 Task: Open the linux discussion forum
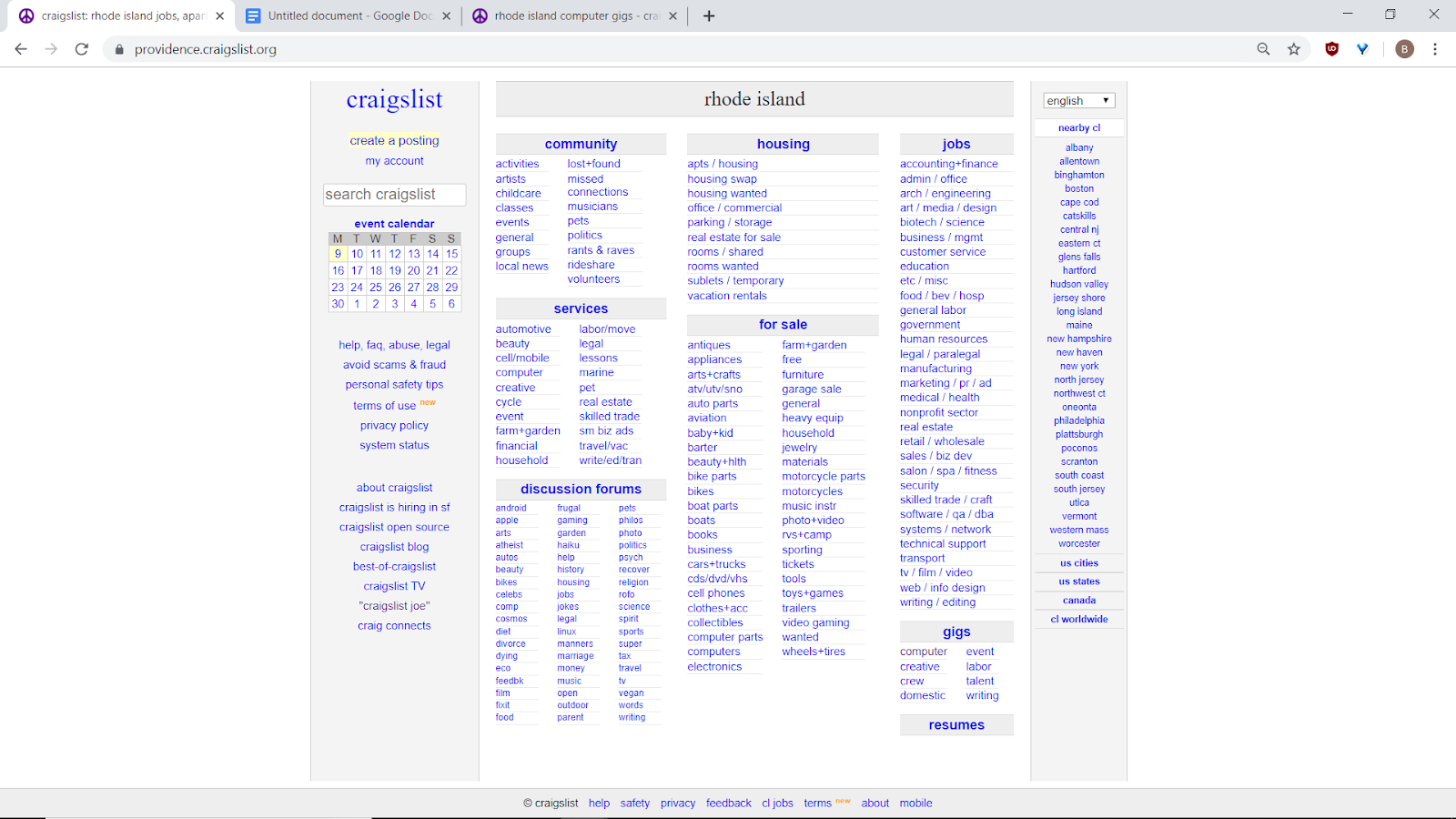point(567,632)
